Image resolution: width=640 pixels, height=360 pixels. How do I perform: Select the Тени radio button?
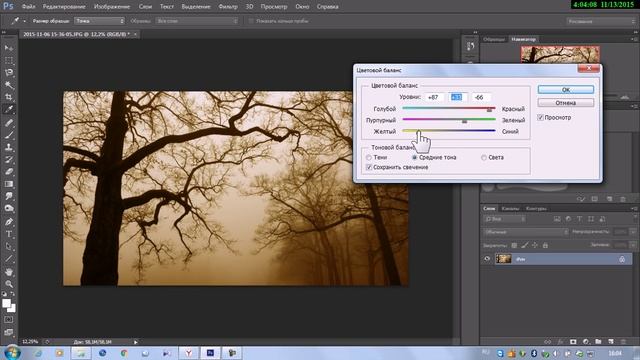pos(369,158)
